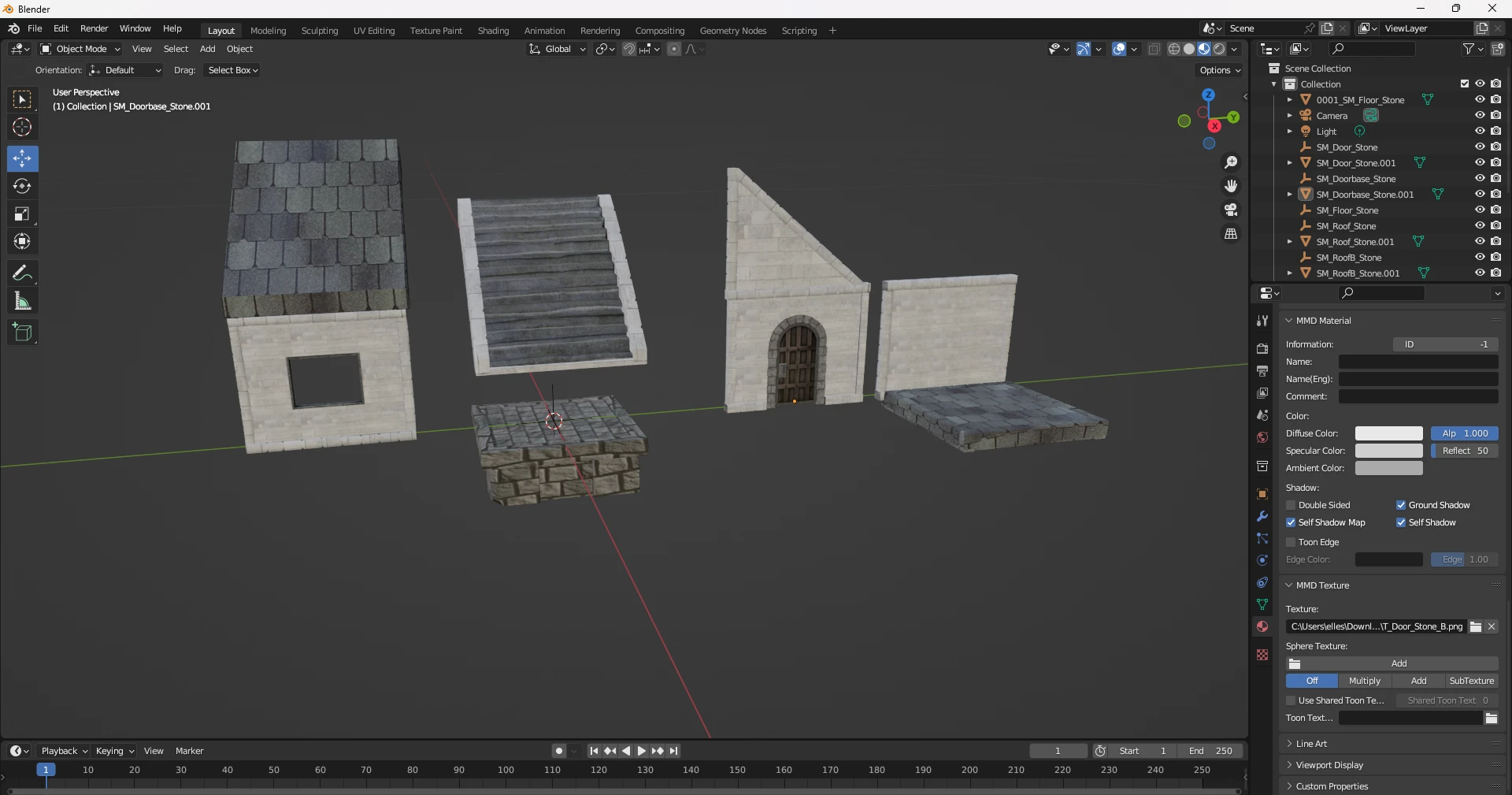This screenshot has width=1512, height=795.
Task: Click the snapping magnet icon
Action: pos(629,48)
